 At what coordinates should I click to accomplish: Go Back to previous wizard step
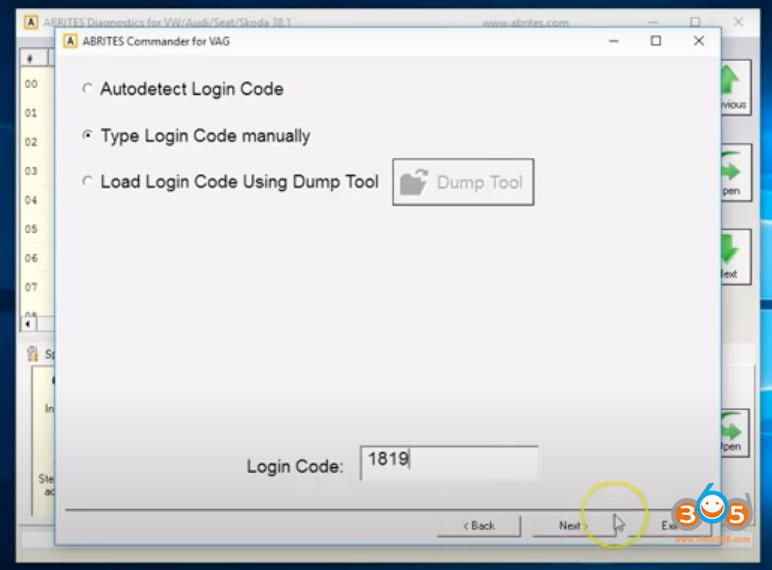click(479, 526)
